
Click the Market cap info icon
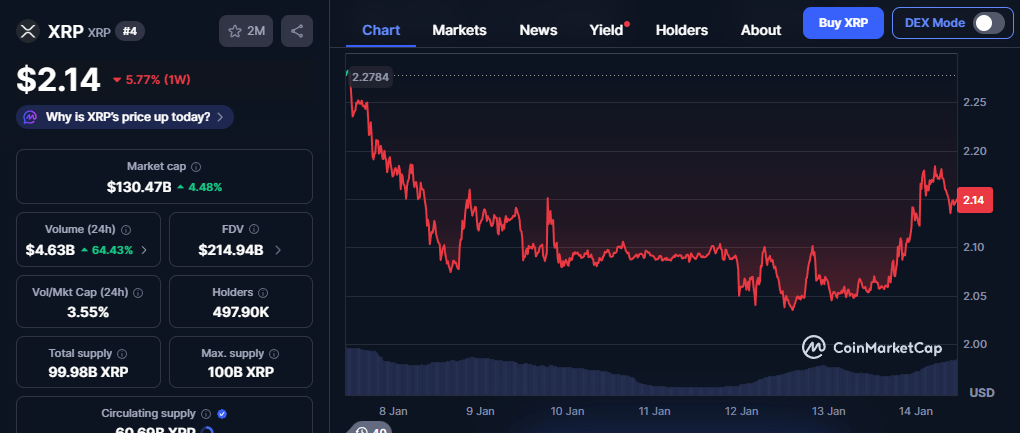(196, 167)
